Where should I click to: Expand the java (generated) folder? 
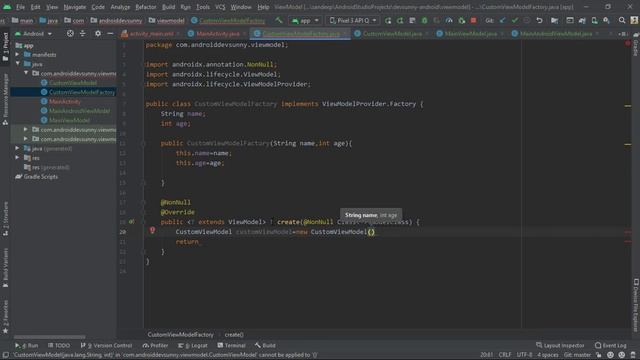pos(17,148)
